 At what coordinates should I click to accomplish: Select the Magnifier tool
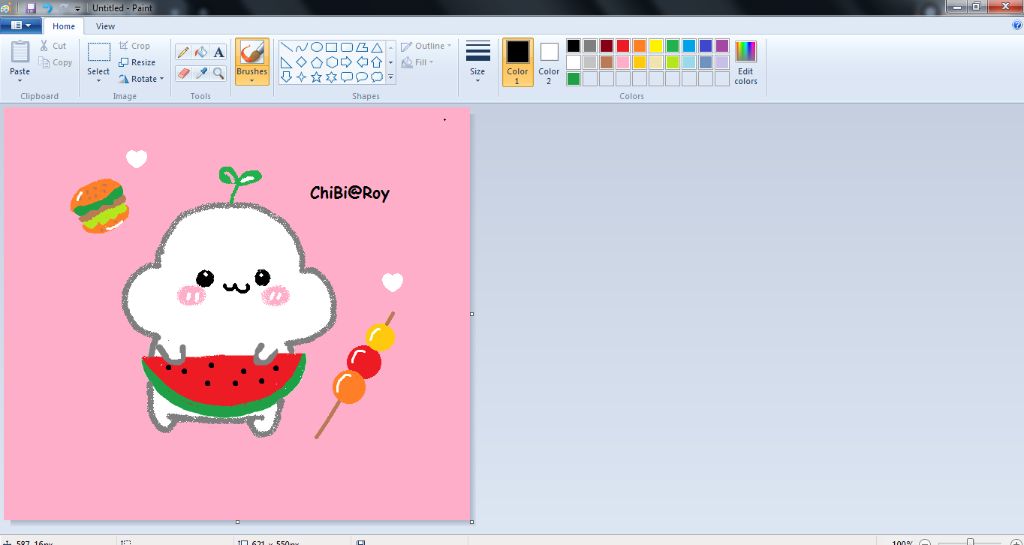(x=219, y=73)
